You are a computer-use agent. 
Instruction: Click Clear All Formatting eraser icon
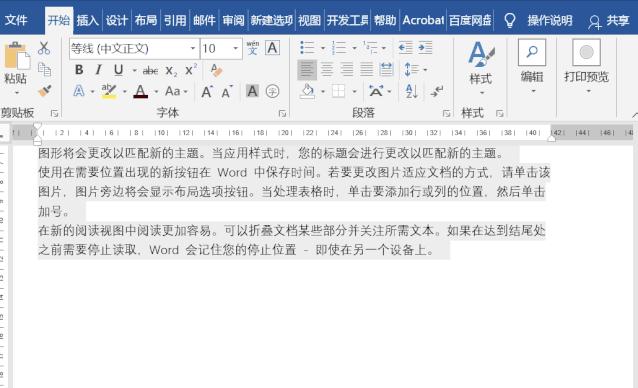click(217, 70)
